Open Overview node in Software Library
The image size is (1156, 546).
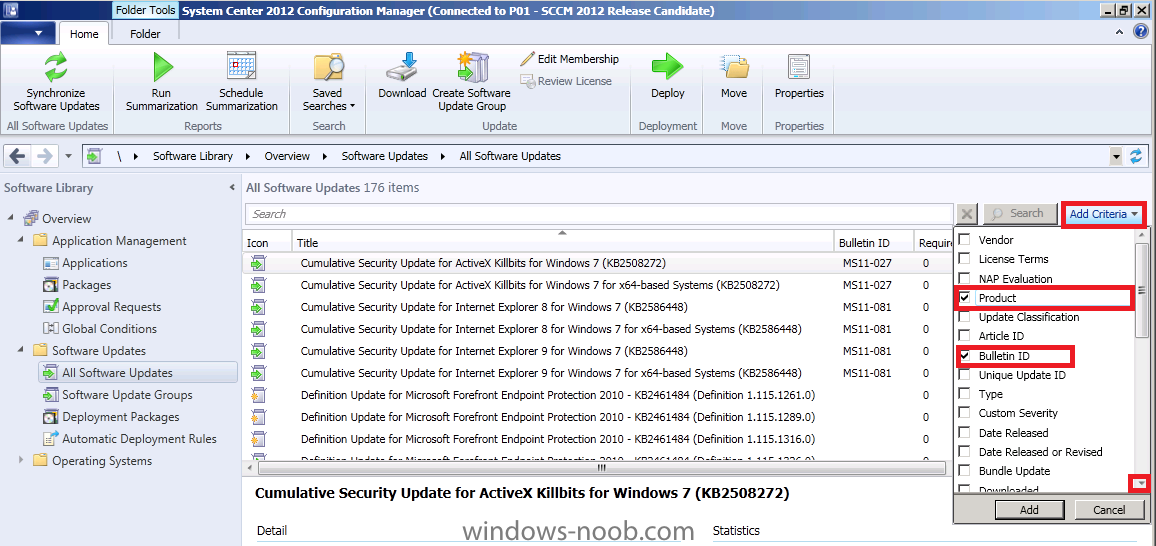[x=66, y=219]
